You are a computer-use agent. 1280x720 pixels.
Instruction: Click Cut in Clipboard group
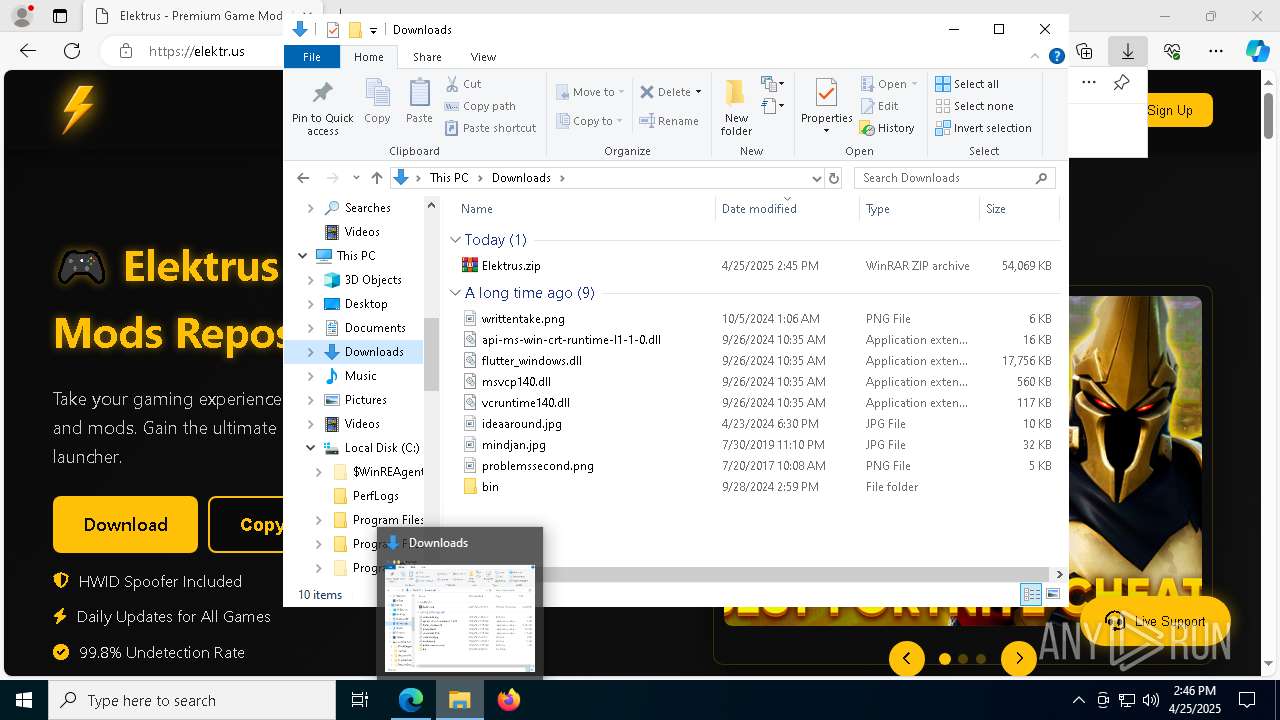click(463, 84)
